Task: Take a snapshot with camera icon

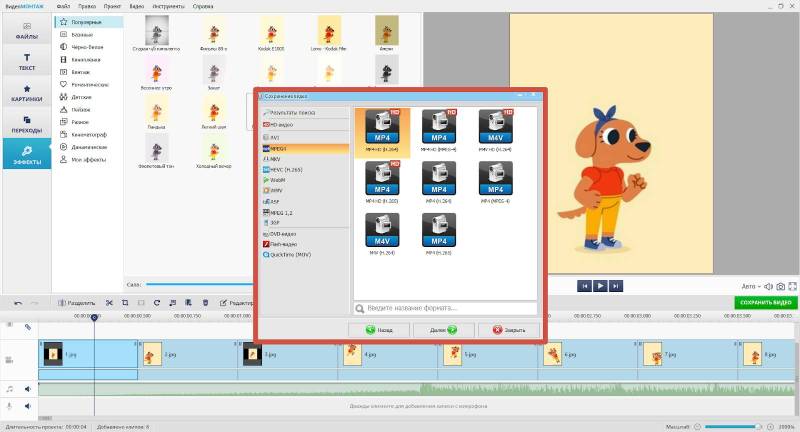Action: coord(781,287)
